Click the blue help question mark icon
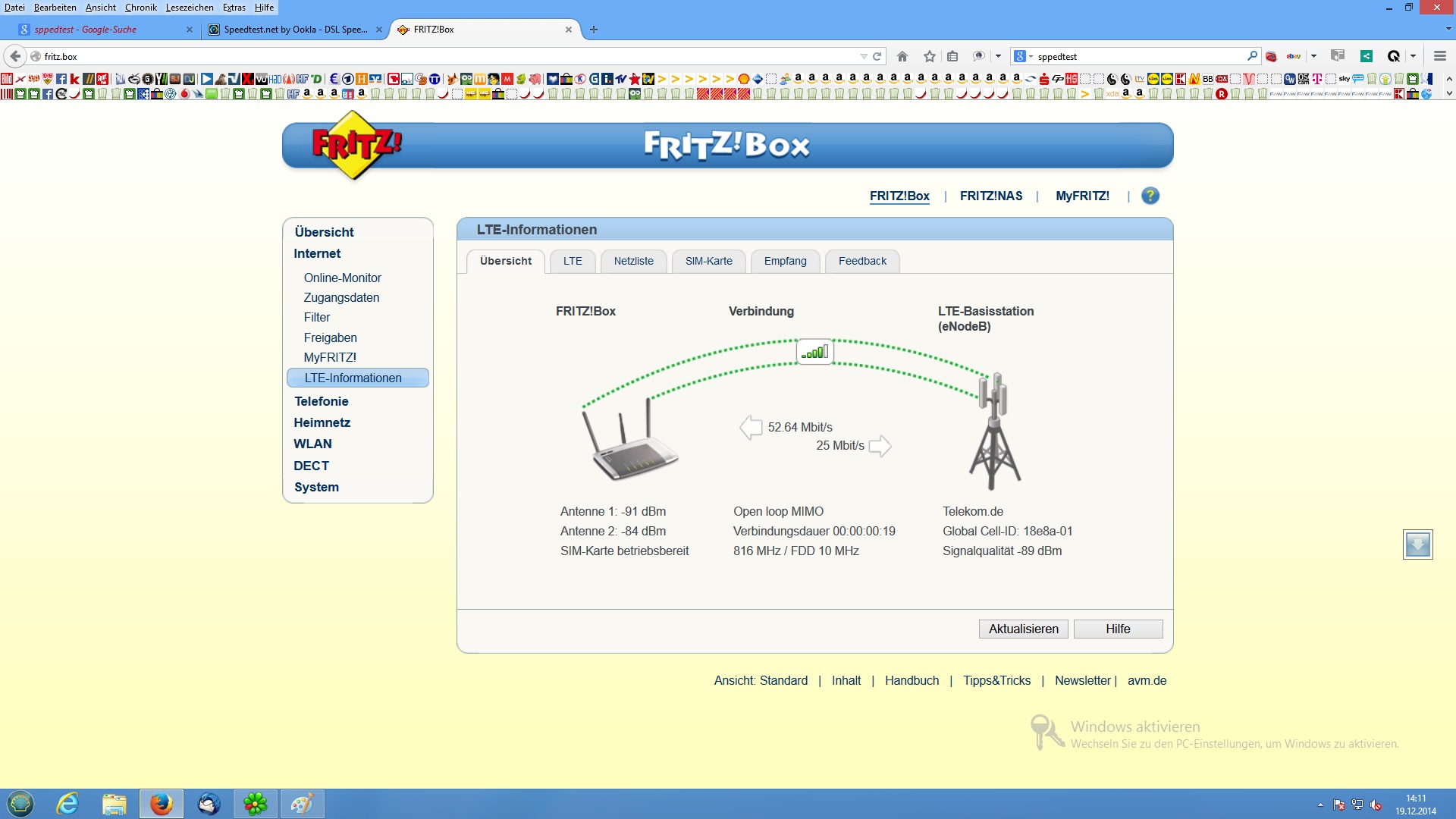The image size is (1456, 819). pos(1150,196)
